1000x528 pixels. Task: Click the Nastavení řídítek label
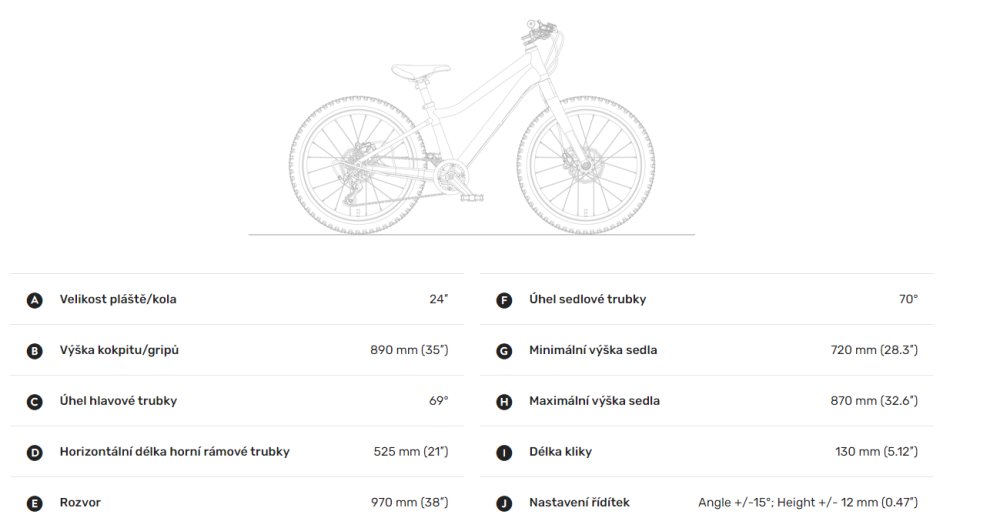(x=579, y=502)
